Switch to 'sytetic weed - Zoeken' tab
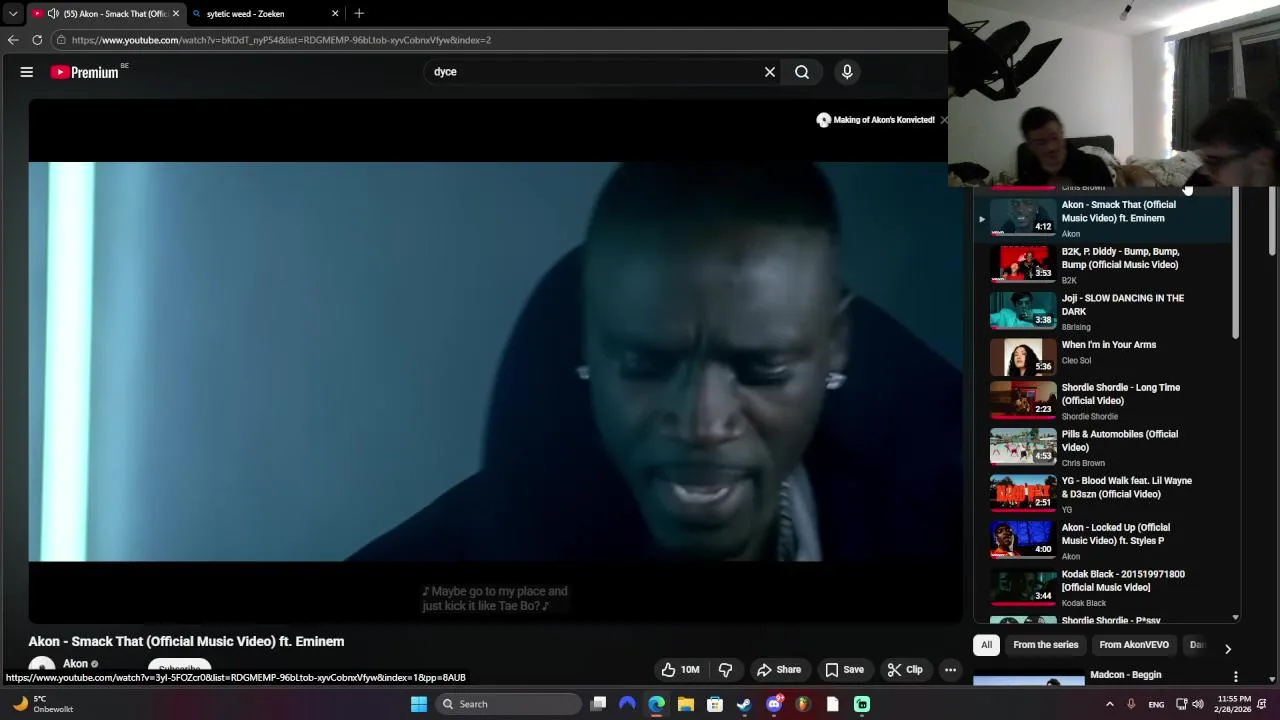This screenshot has height=720, width=1280. point(265,14)
